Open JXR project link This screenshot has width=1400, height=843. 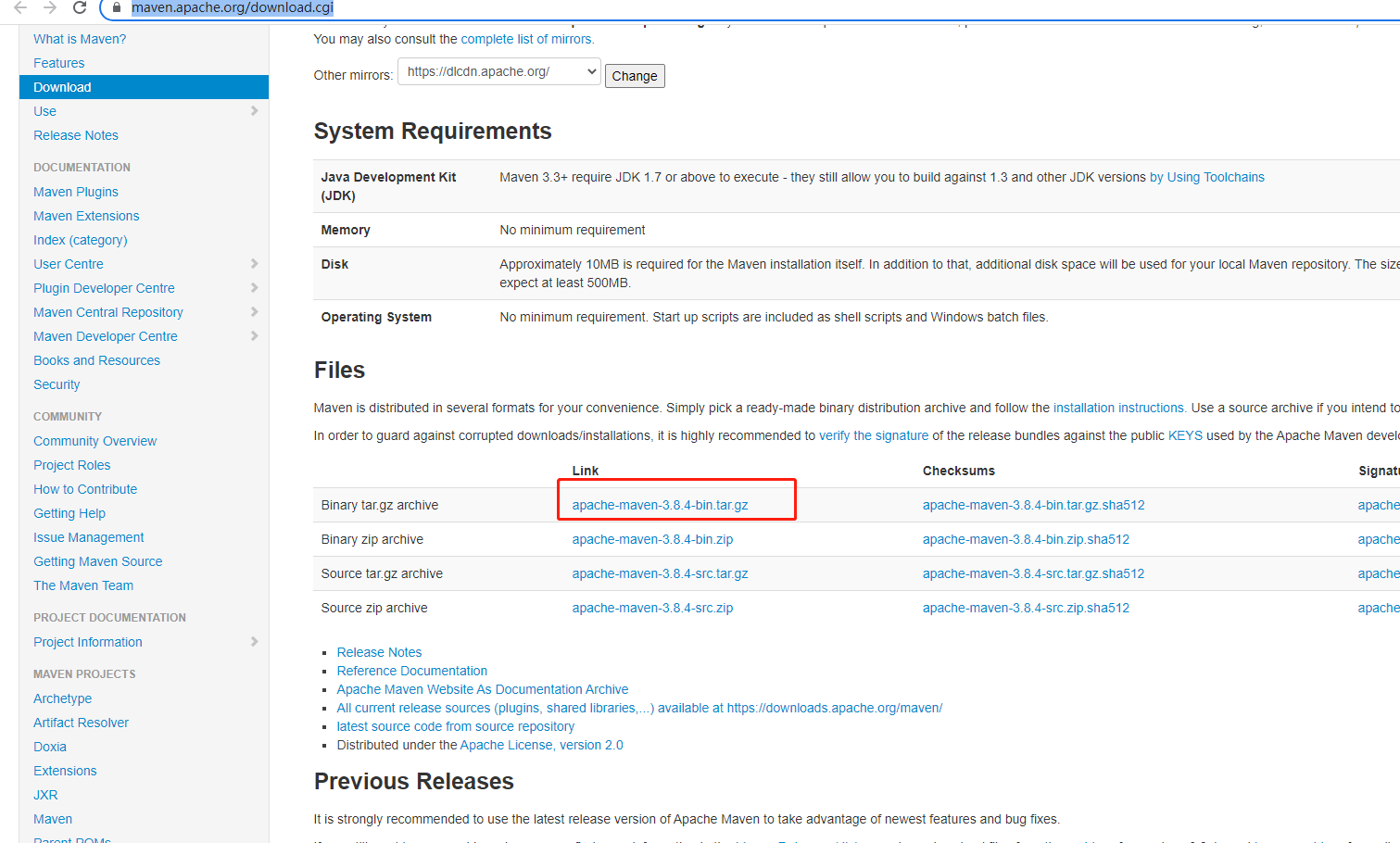[45, 795]
